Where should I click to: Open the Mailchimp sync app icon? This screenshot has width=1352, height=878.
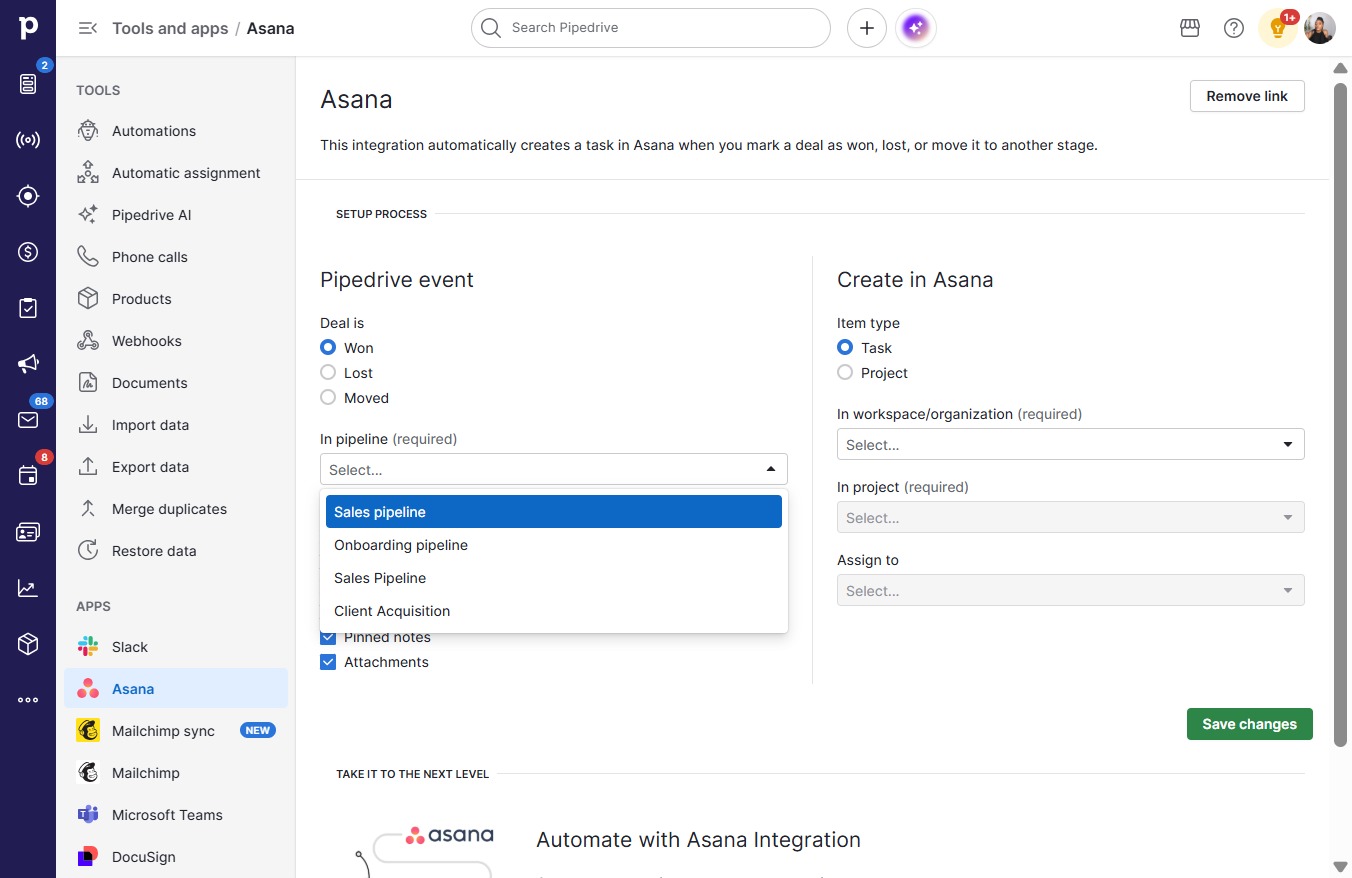[x=88, y=731]
